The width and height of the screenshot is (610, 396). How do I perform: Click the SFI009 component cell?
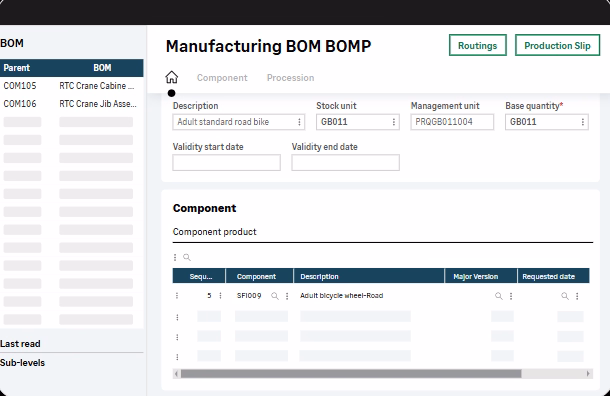coord(249,296)
